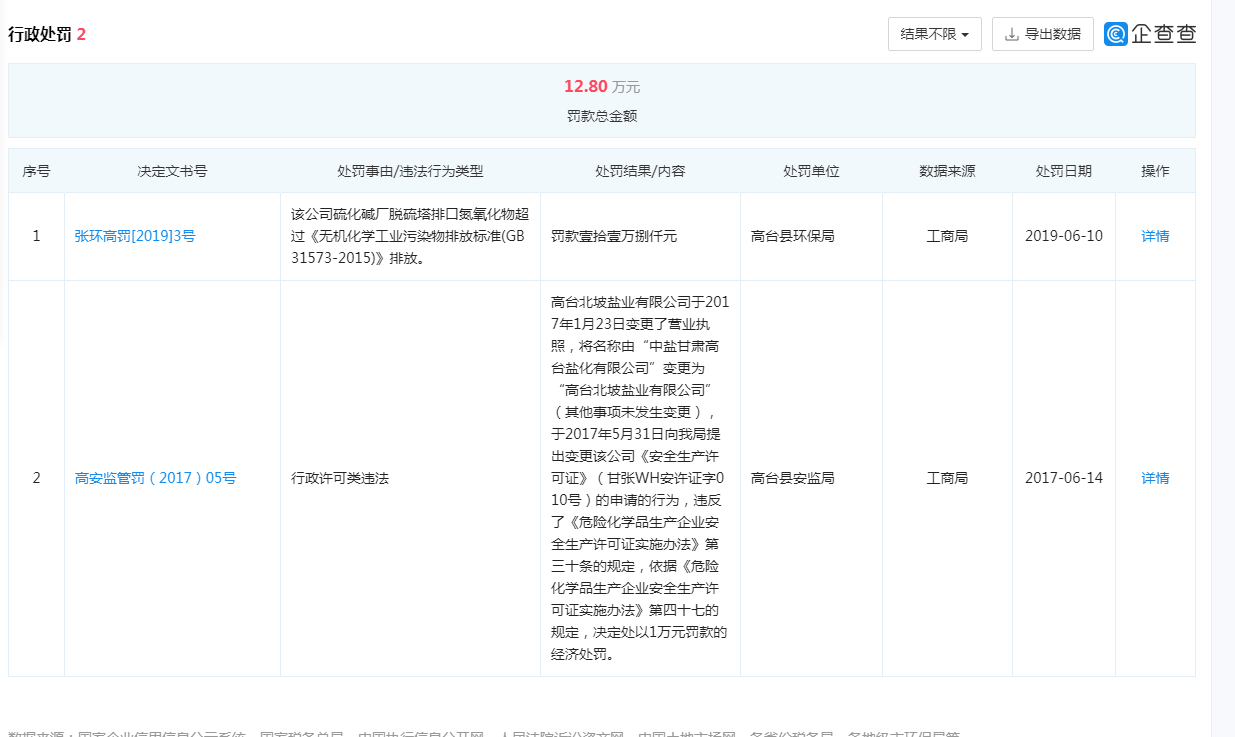Select the 12.80 万元 total fine amount
The height and width of the screenshot is (737, 1235).
pos(602,87)
